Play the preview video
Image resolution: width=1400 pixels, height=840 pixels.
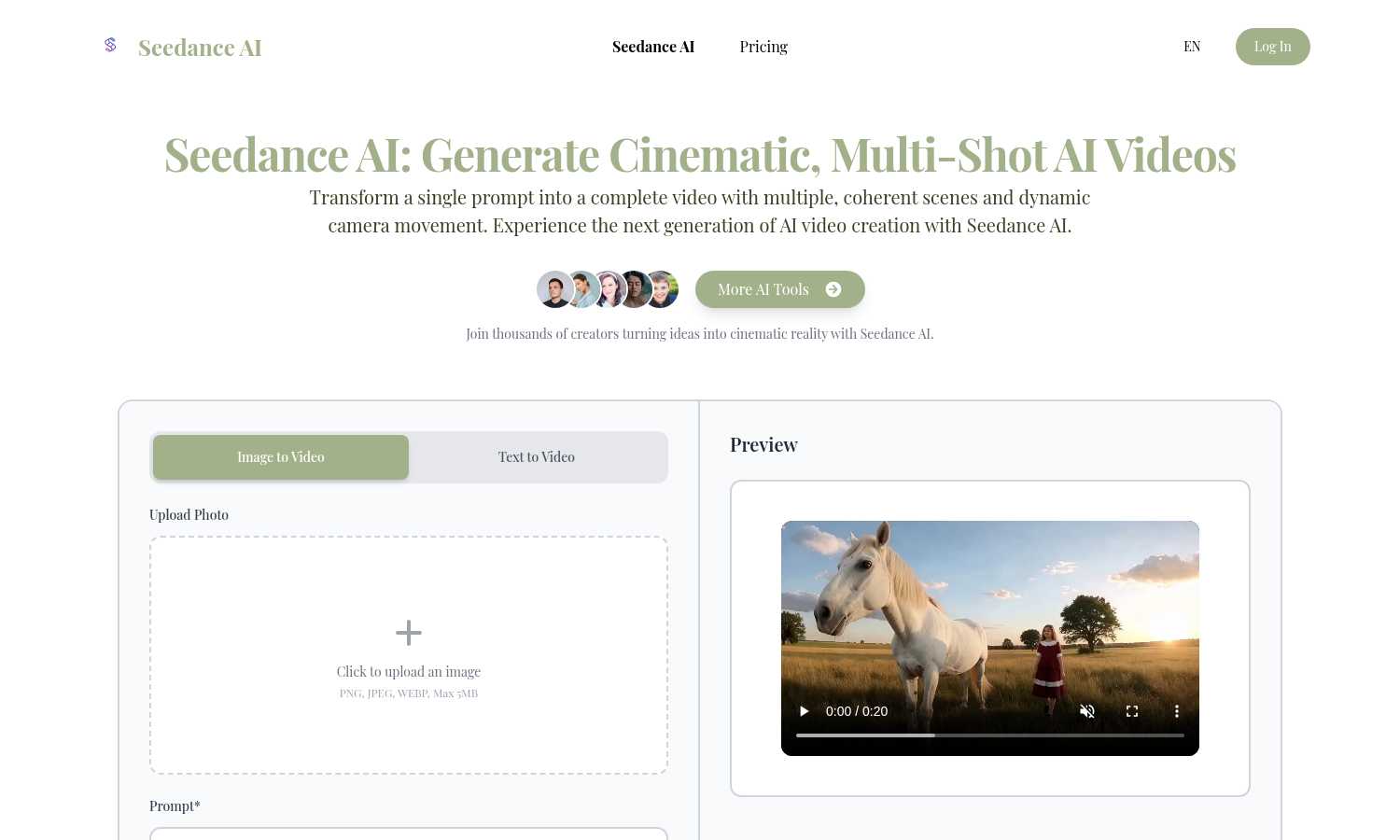click(804, 711)
